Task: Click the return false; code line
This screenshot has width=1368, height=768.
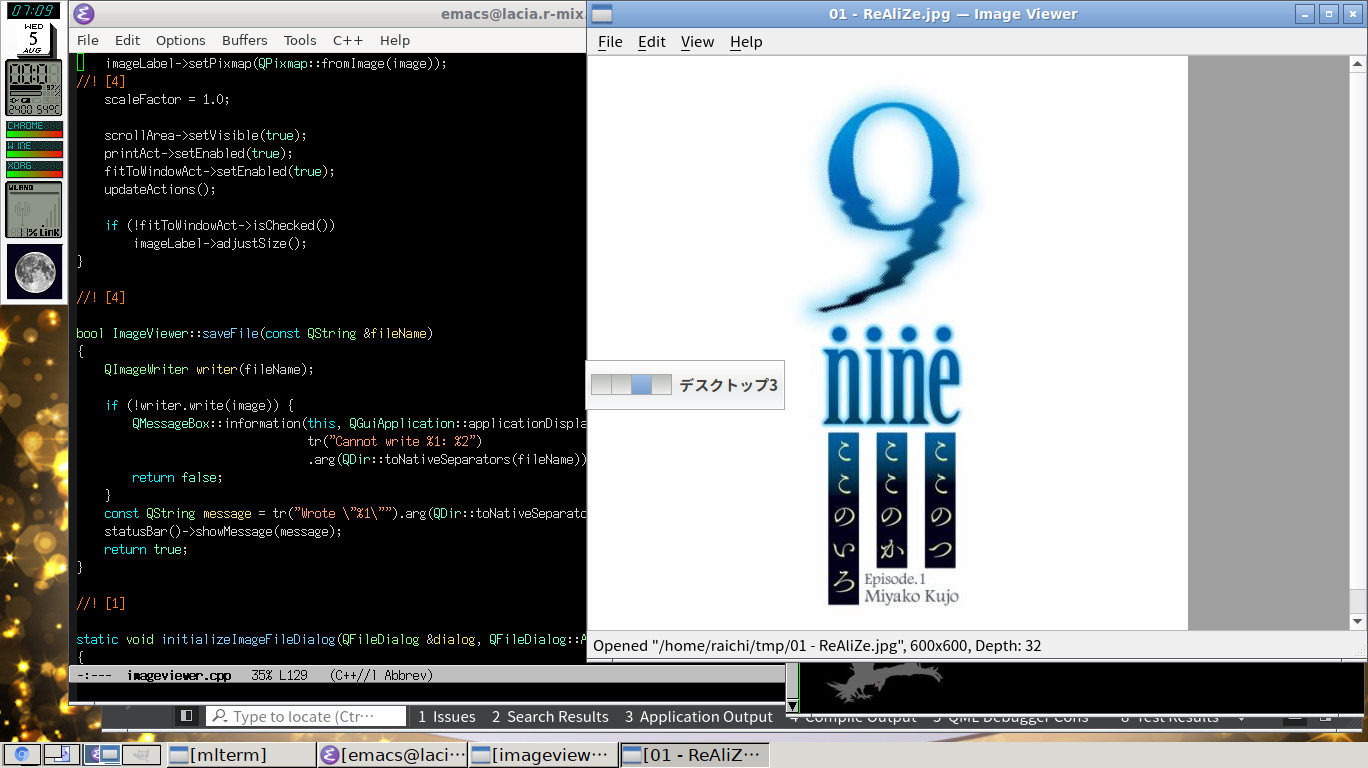Action: click(x=177, y=477)
